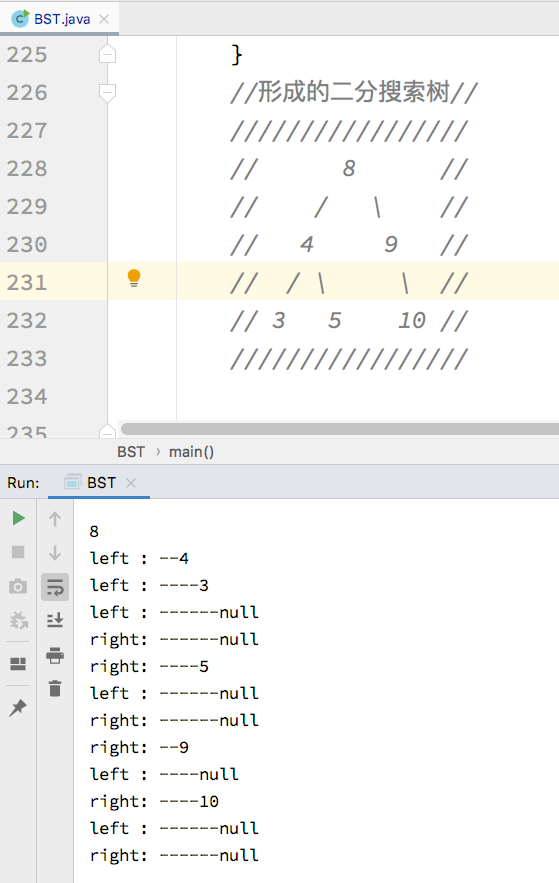Image resolution: width=559 pixels, height=883 pixels.
Task: Rerun BST with the green play icon
Action: pyautogui.click(x=19, y=518)
